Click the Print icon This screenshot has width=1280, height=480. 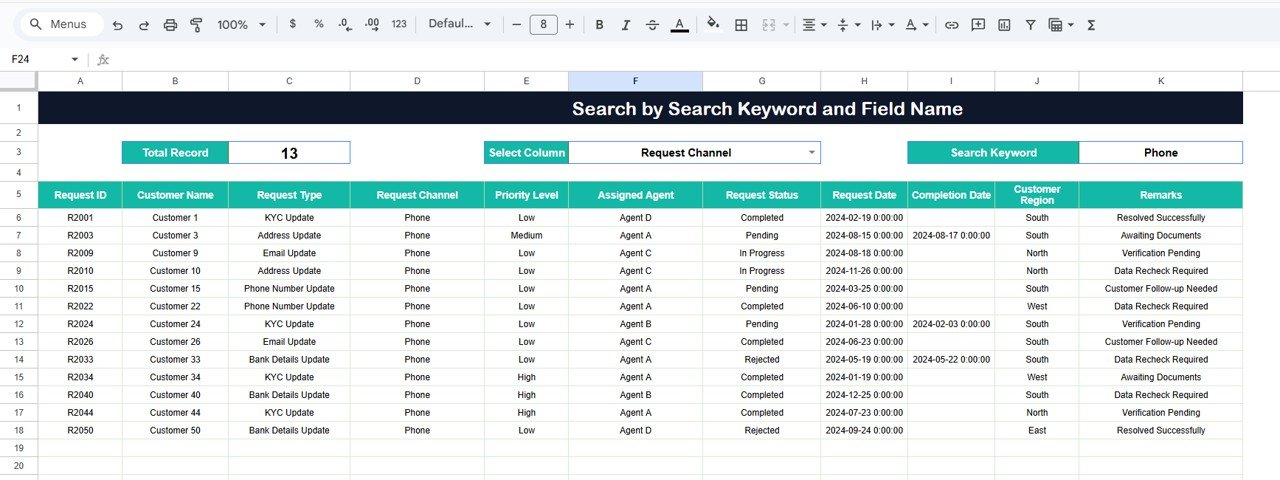click(x=170, y=25)
